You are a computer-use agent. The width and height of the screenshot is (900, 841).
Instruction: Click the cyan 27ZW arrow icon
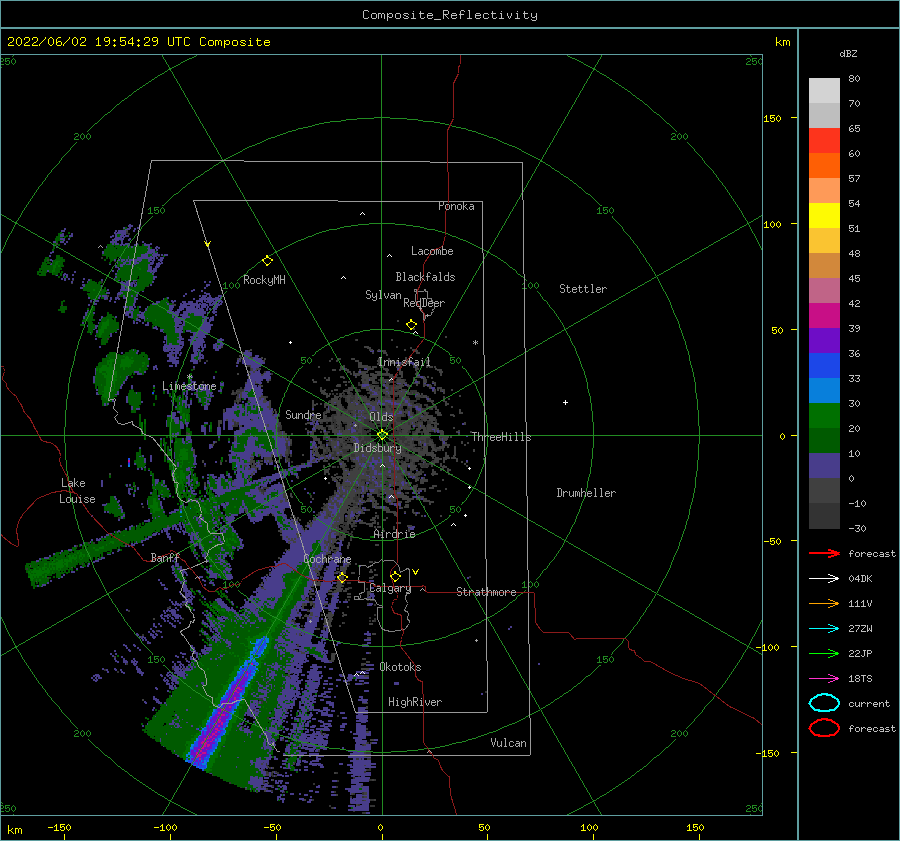(x=824, y=629)
